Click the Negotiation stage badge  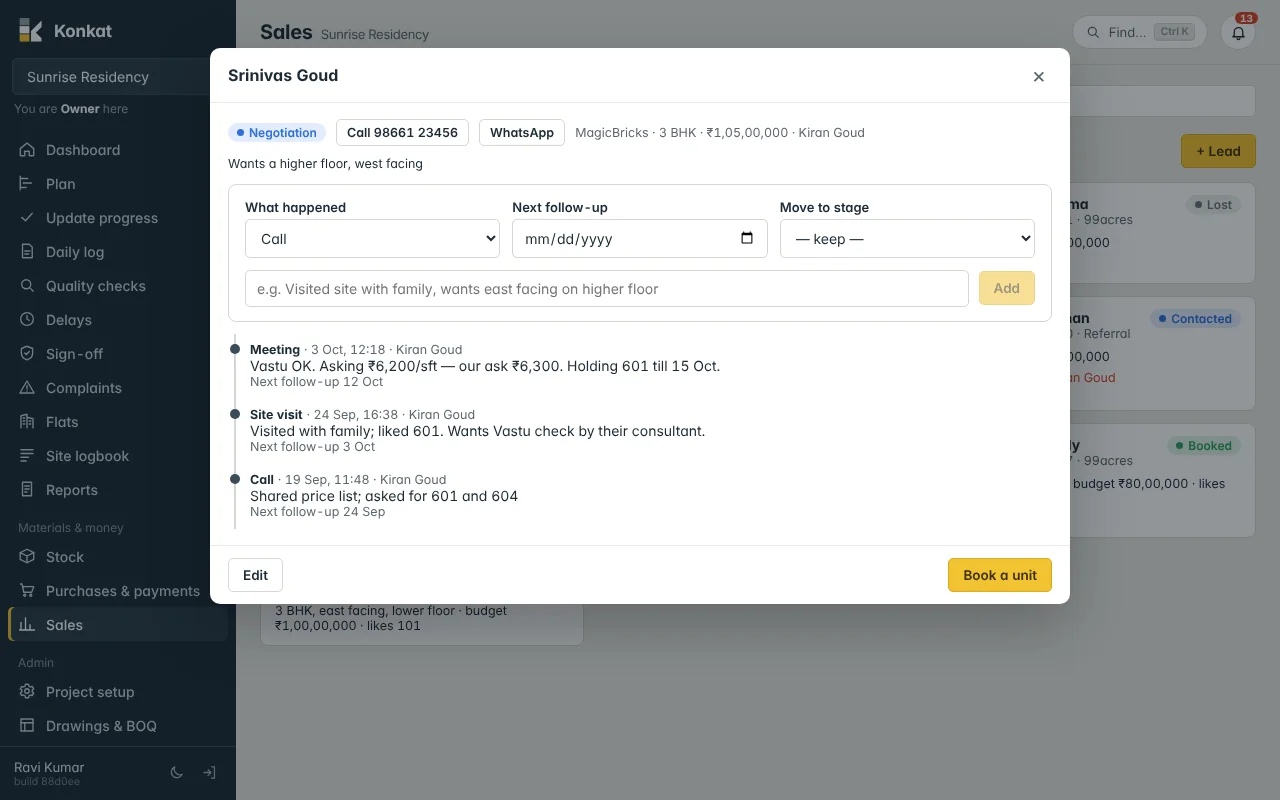[277, 132]
